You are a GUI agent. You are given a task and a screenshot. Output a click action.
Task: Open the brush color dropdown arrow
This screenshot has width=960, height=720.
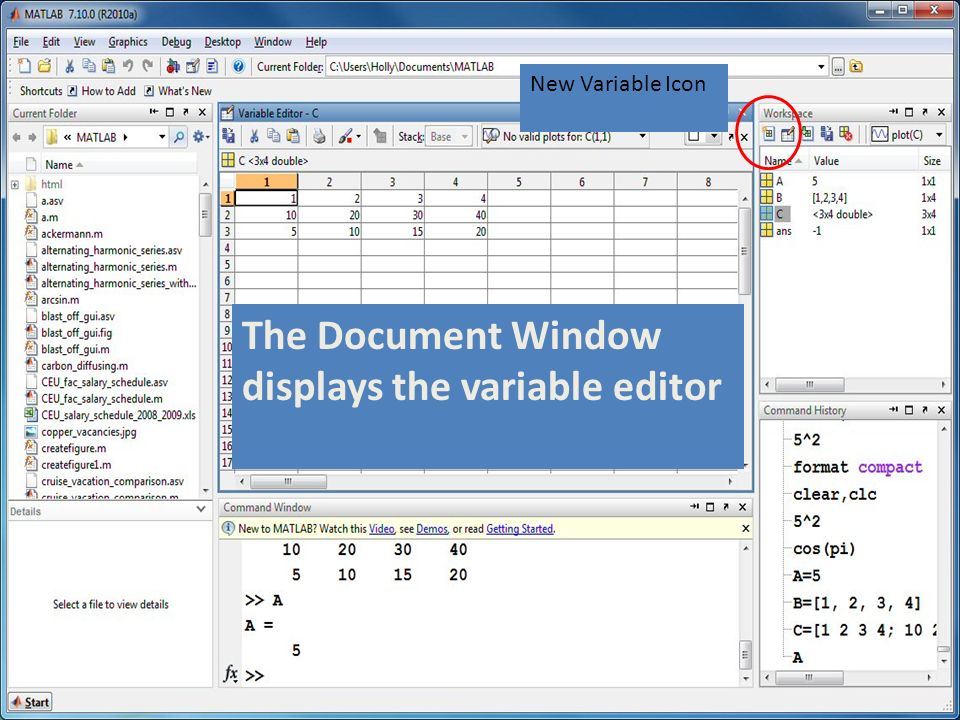[359, 137]
